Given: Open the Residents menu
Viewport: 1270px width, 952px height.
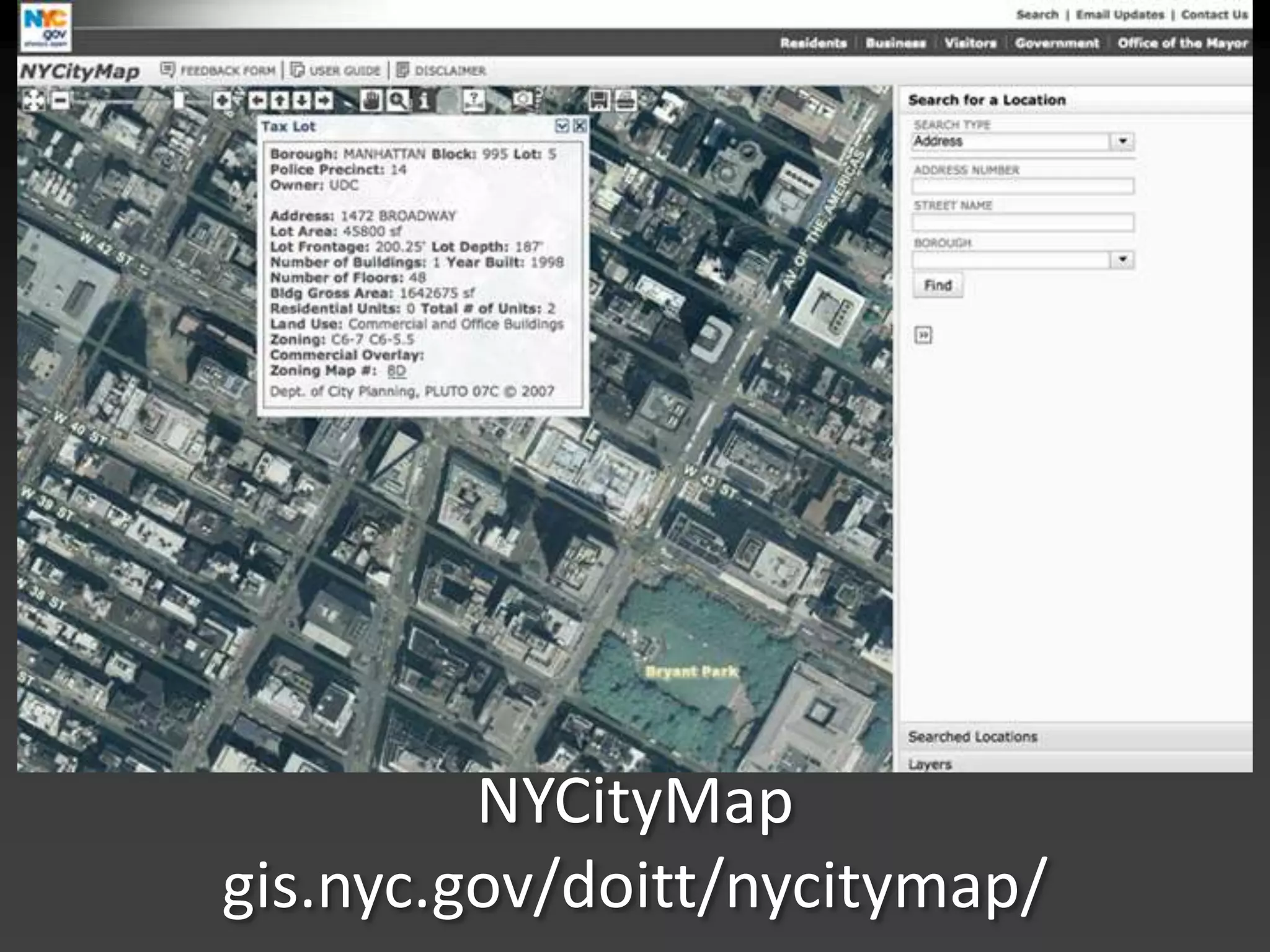Looking at the screenshot, I should (813, 43).
